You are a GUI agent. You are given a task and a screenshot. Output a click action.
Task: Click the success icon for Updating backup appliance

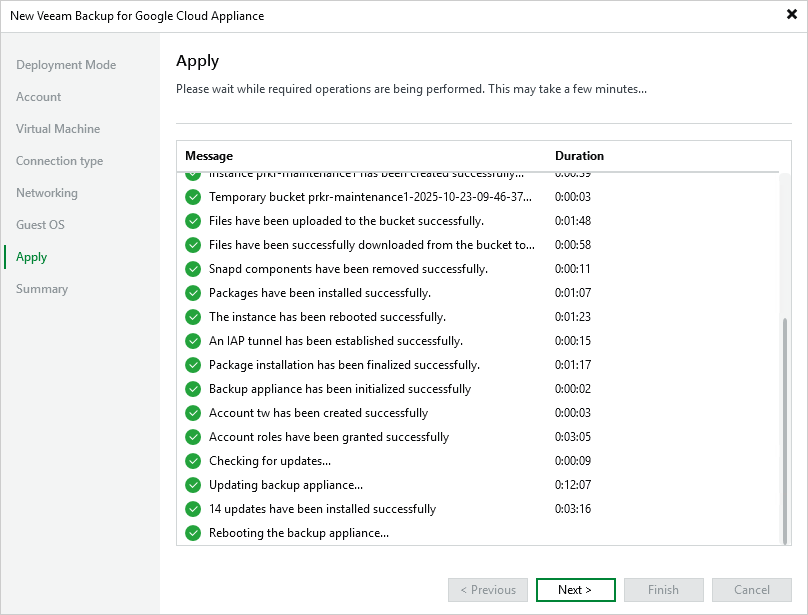click(x=193, y=485)
